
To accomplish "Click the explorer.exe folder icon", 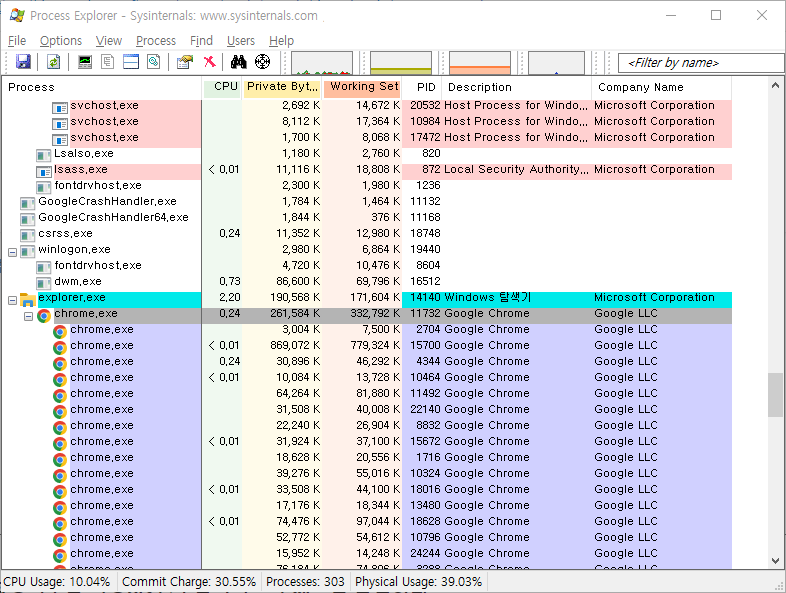I will [x=28, y=300].
